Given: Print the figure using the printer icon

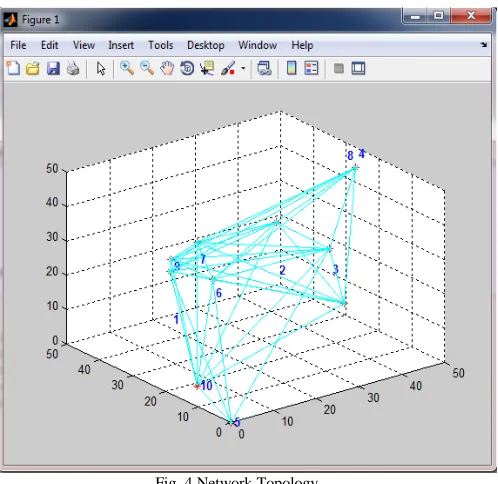Looking at the screenshot, I should (x=73, y=68).
